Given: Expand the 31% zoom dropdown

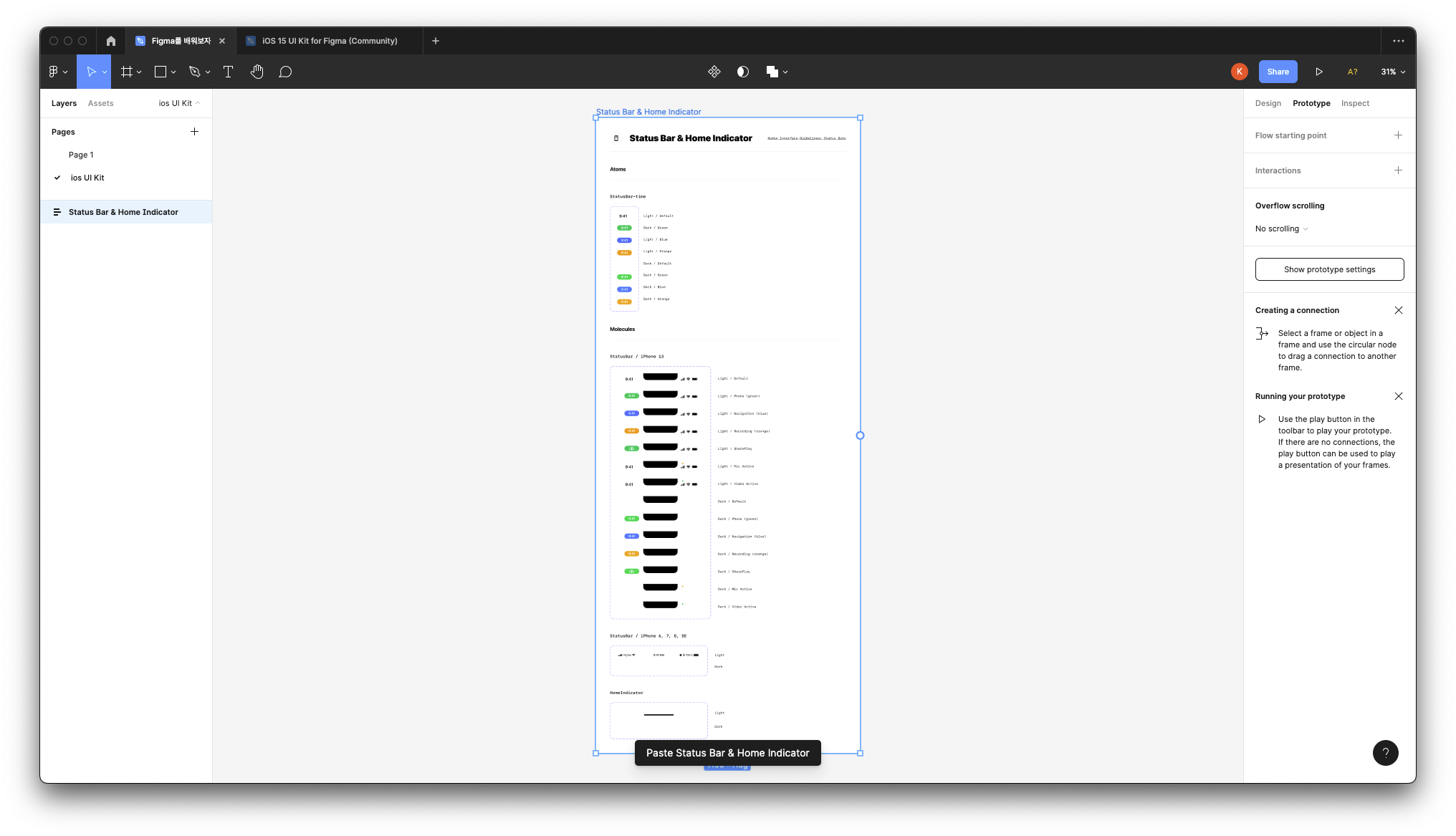Looking at the screenshot, I should pos(1393,72).
